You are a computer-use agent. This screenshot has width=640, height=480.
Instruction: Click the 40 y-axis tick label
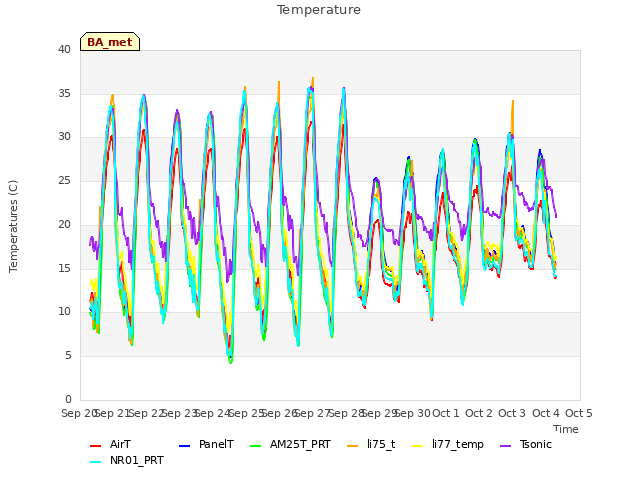coord(64,50)
